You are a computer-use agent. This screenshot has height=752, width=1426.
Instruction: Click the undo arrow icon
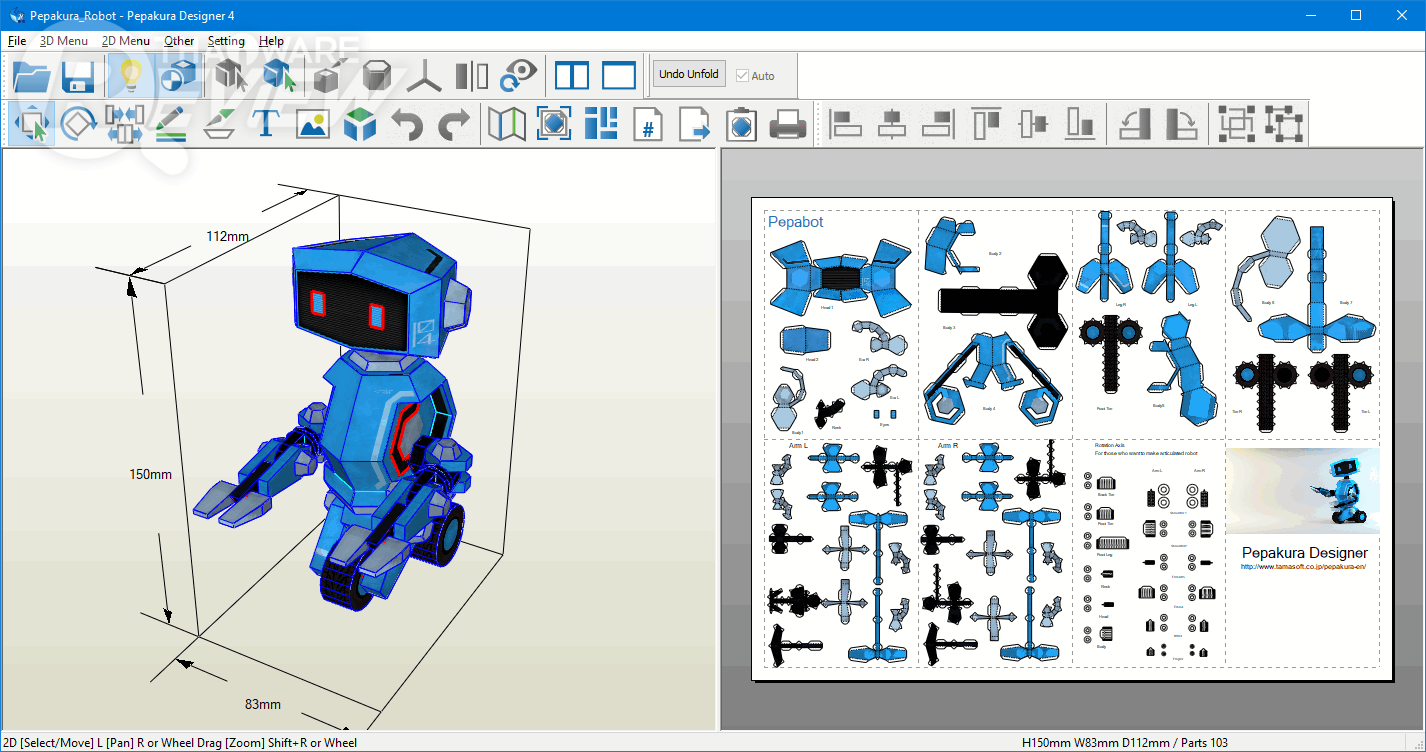point(407,125)
